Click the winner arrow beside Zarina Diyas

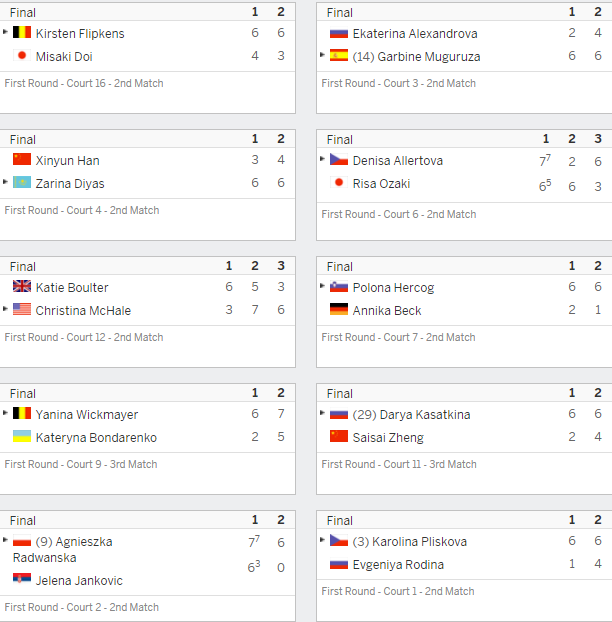(5, 182)
